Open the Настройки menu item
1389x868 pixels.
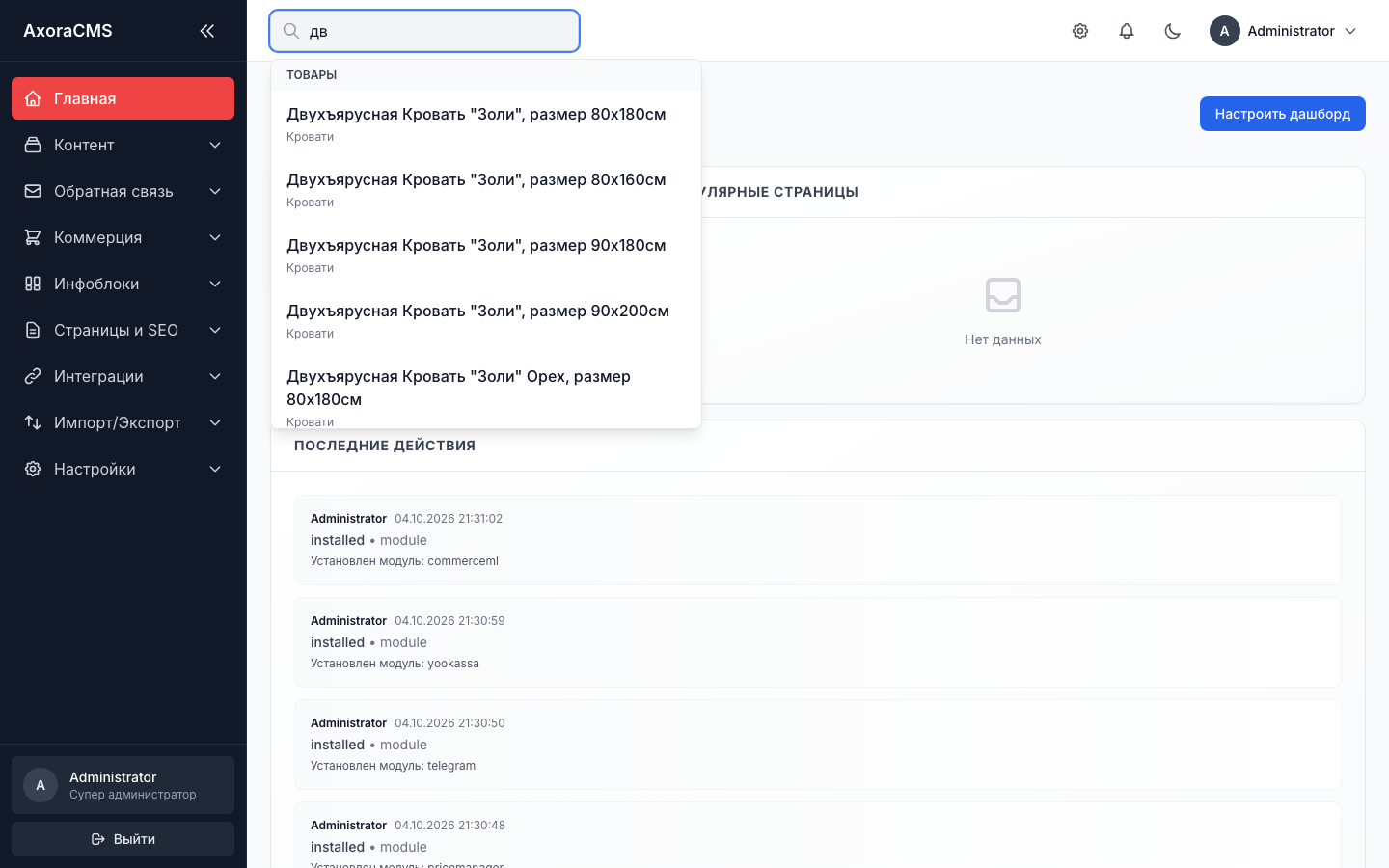pos(123,469)
